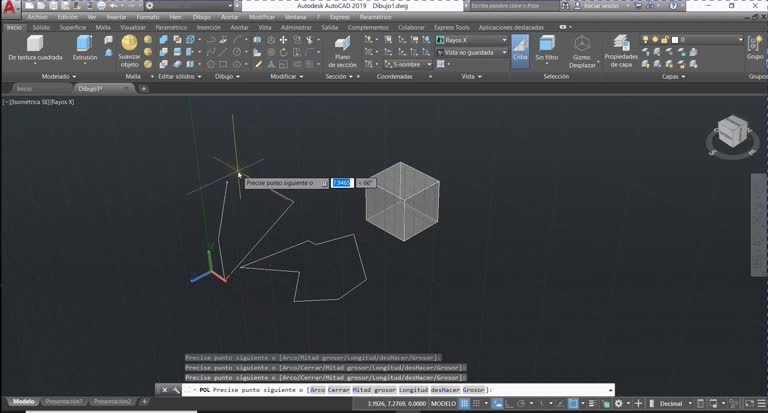768x413 pixels.
Task: Click the rectangle tool in Dibujo panel
Action: [223, 64]
